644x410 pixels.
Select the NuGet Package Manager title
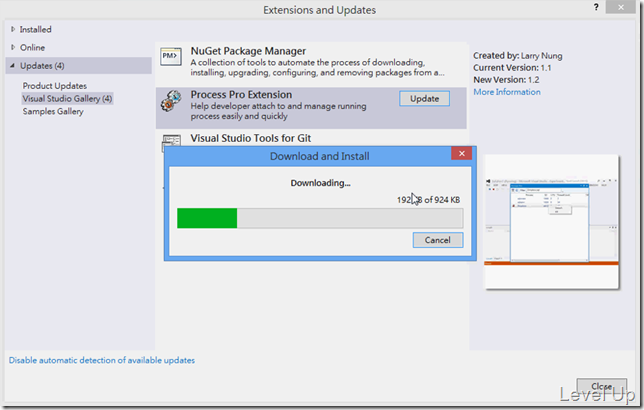tap(248, 51)
